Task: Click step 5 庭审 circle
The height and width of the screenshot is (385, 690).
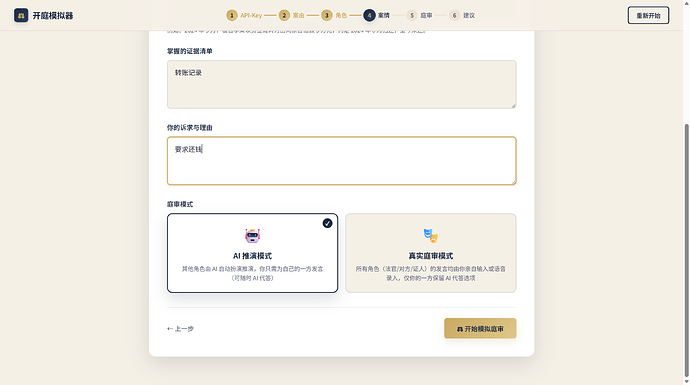Action: [x=412, y=15]
